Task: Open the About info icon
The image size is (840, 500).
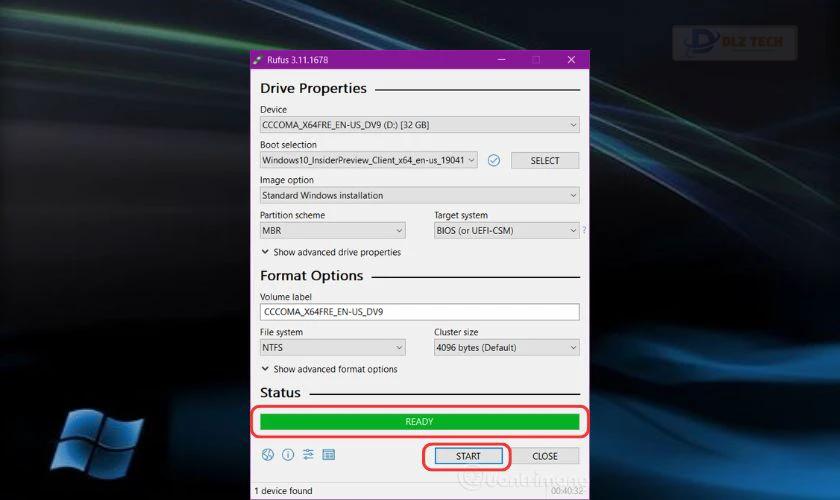Action: [288, 455]
